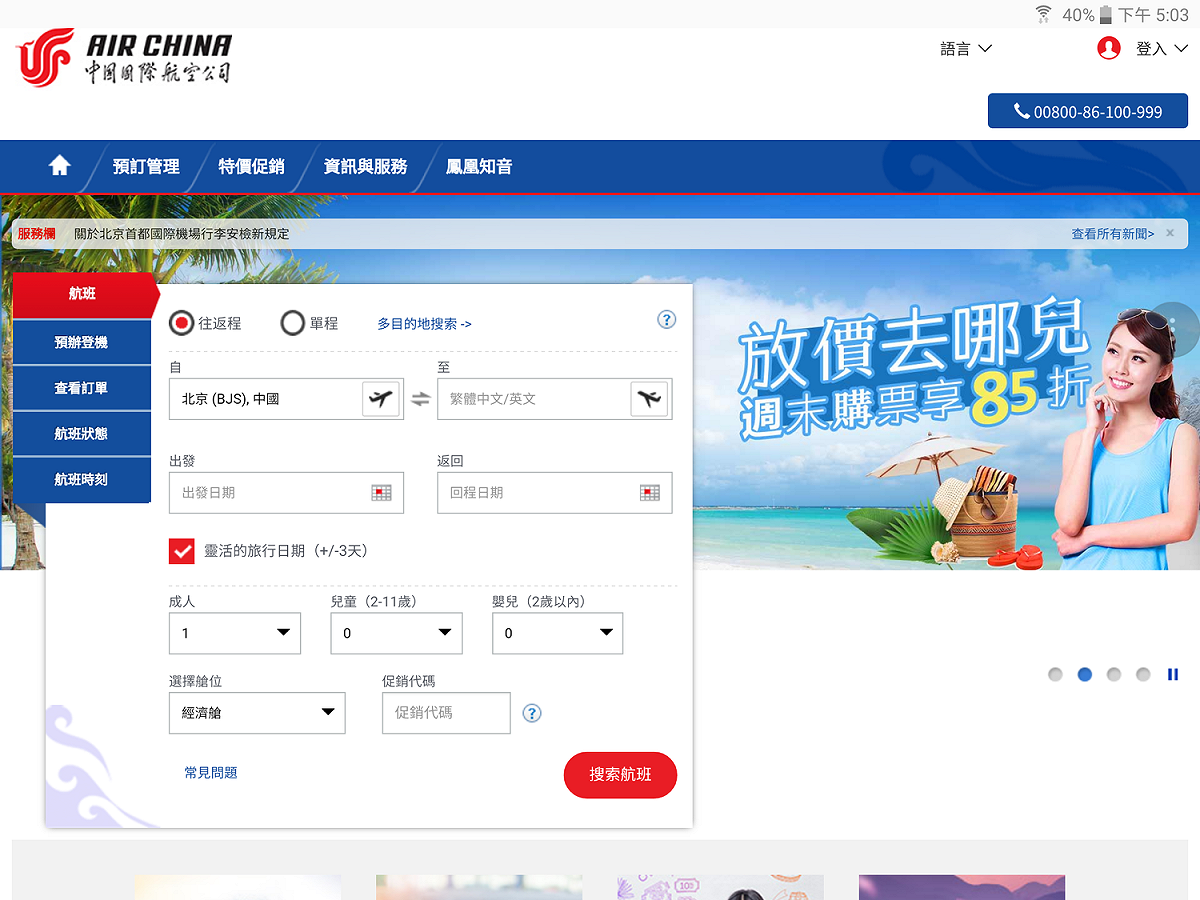1200x900 pixels.
Task: Click the Air China logo
Action: coord(124,58)
